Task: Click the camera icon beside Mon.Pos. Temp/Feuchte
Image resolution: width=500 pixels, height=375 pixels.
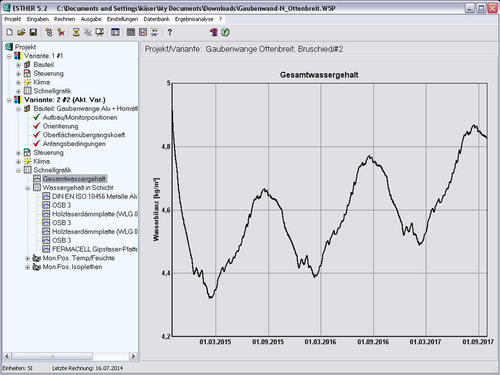Action: [x=37, y=258]
